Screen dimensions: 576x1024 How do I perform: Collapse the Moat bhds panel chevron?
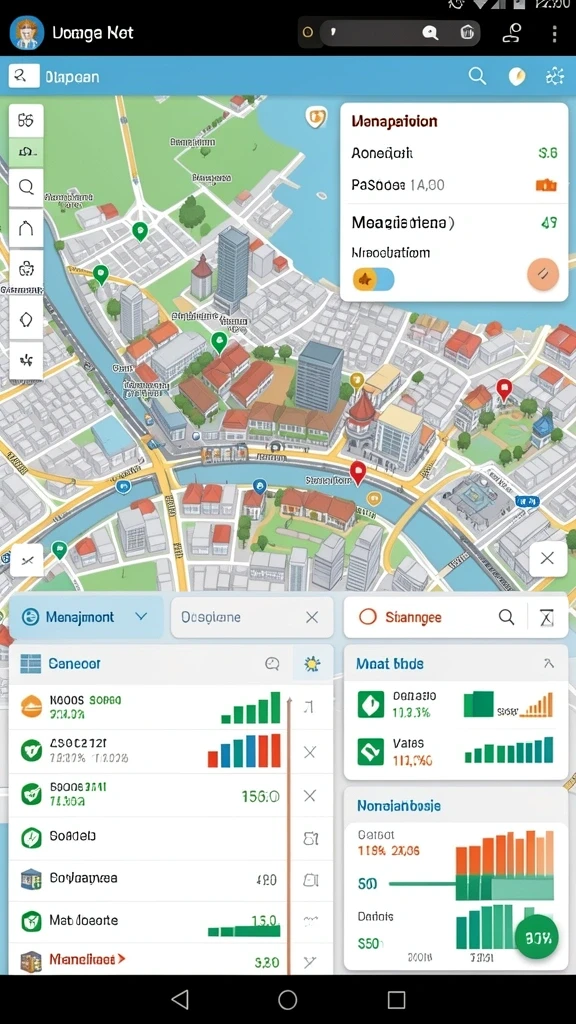click(549, 664)
